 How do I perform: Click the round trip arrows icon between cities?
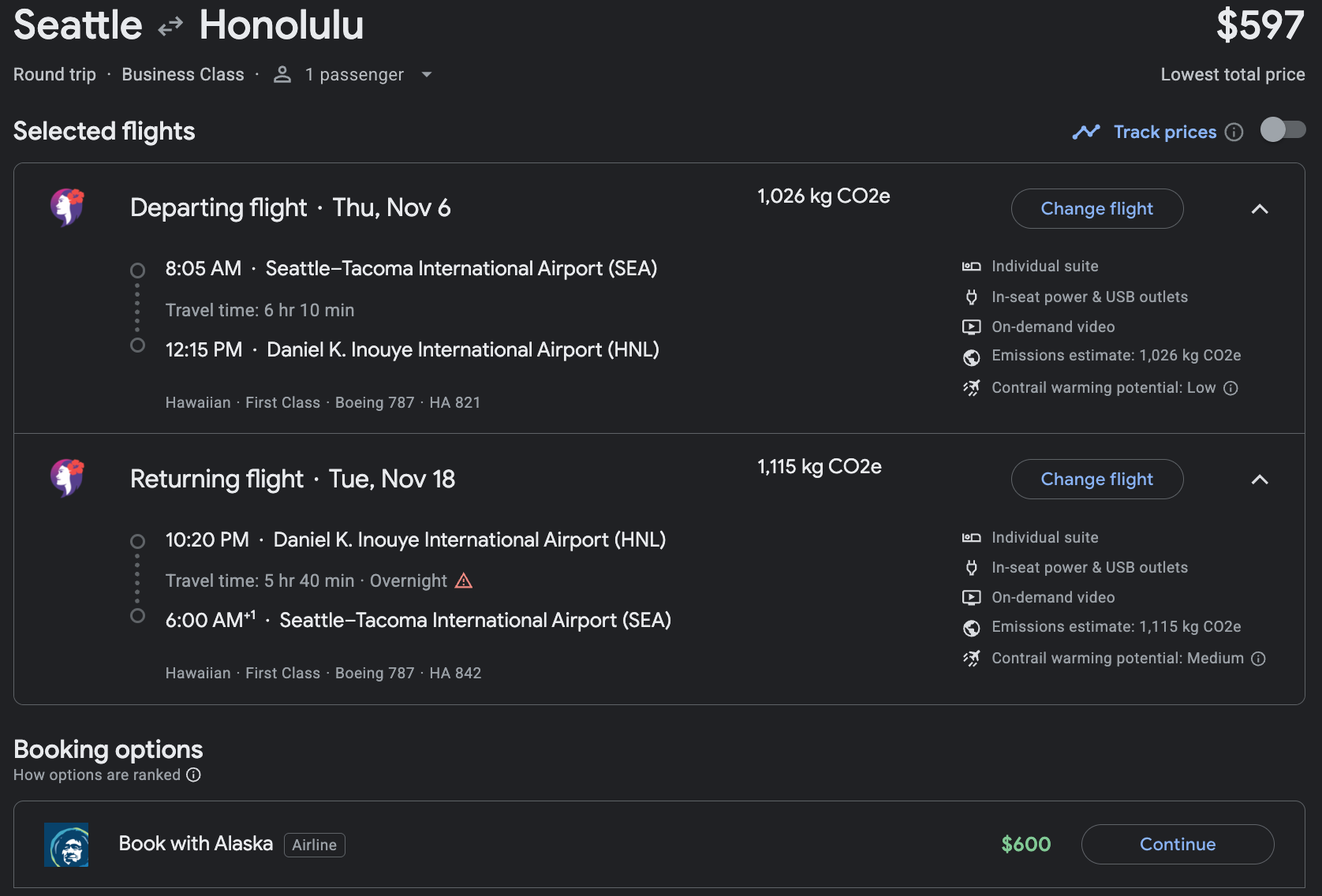coord(170,28)
